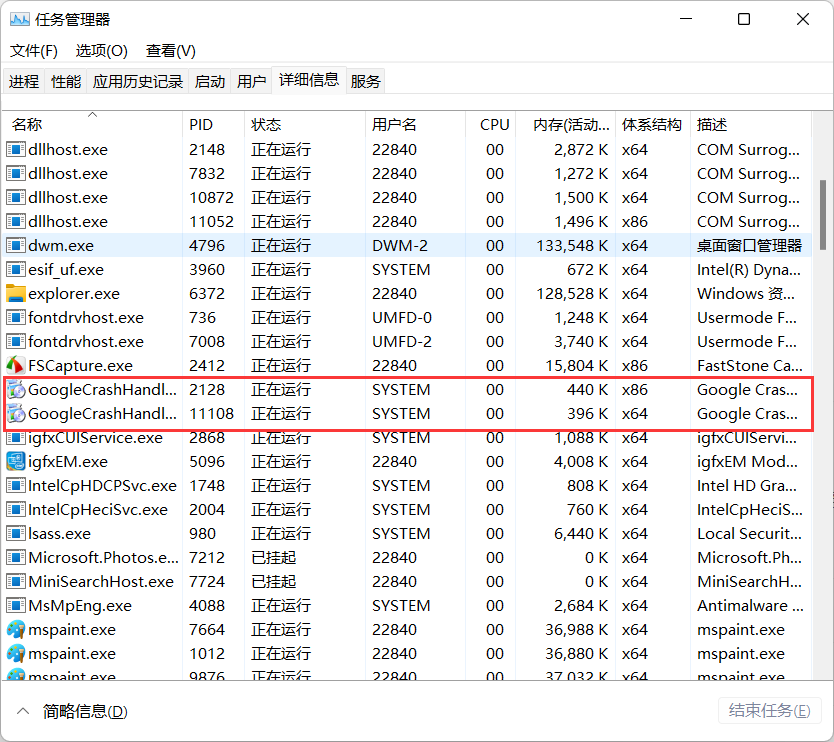
Task: Switch to the 应用历史记录 tab
Action: click(x=138, y=81)
